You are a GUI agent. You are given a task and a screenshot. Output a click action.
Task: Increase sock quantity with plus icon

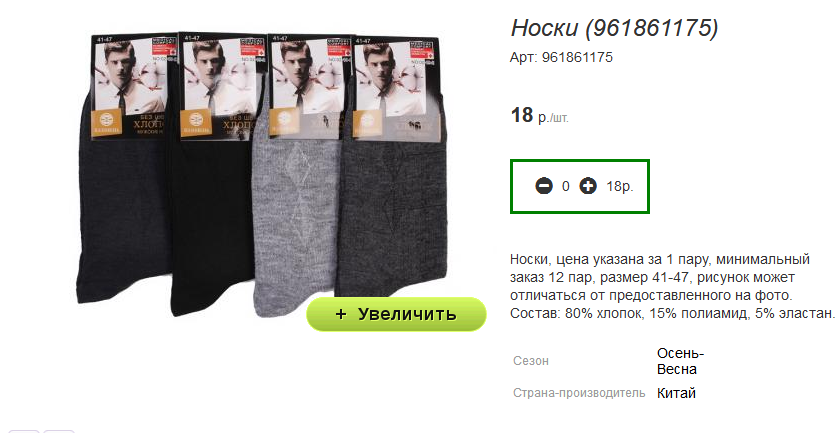coord(588,186)
